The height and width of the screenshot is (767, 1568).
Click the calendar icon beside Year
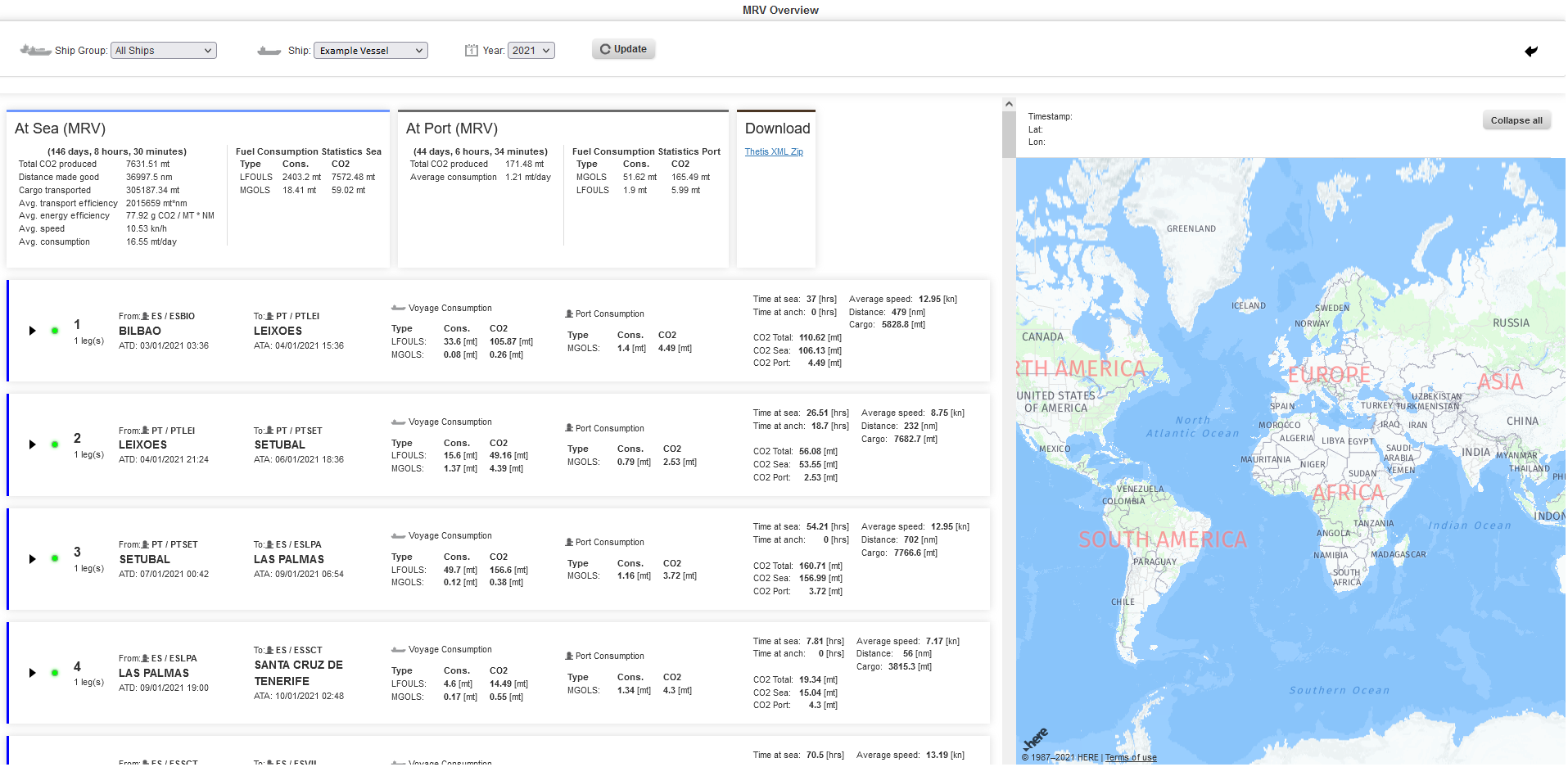(472, 50)
